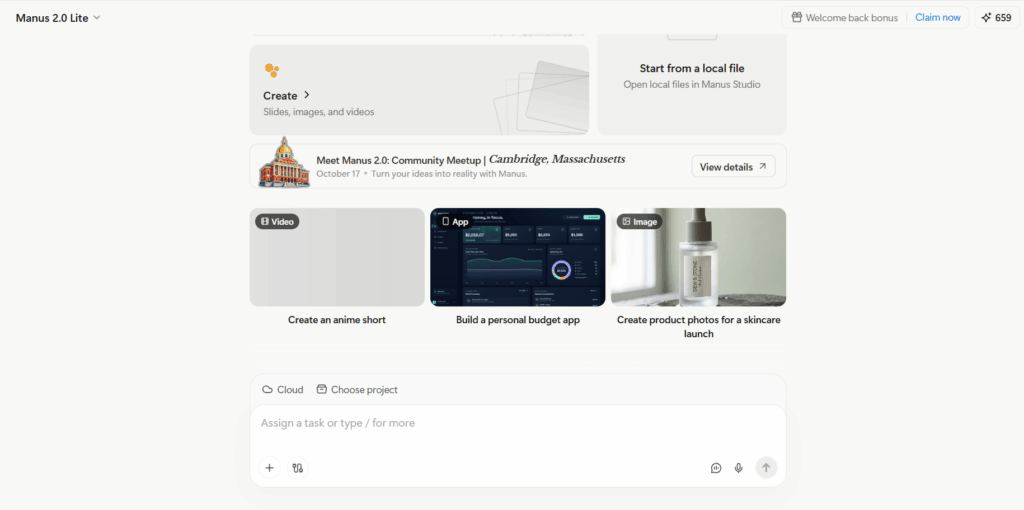
Task: Open the connectors tools icon
Action: coord(298,468)
